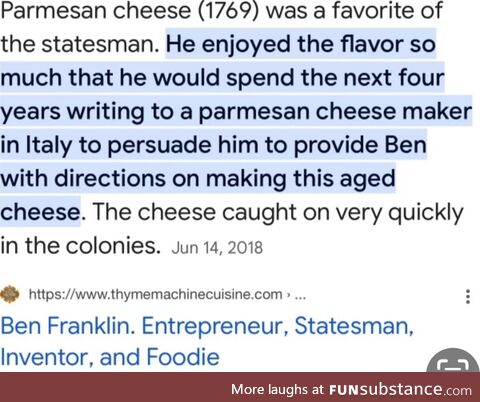Screen dimensions: 480x402
Task: Open the FUNsubstance.com watermark link
Action: coord(400,389)
